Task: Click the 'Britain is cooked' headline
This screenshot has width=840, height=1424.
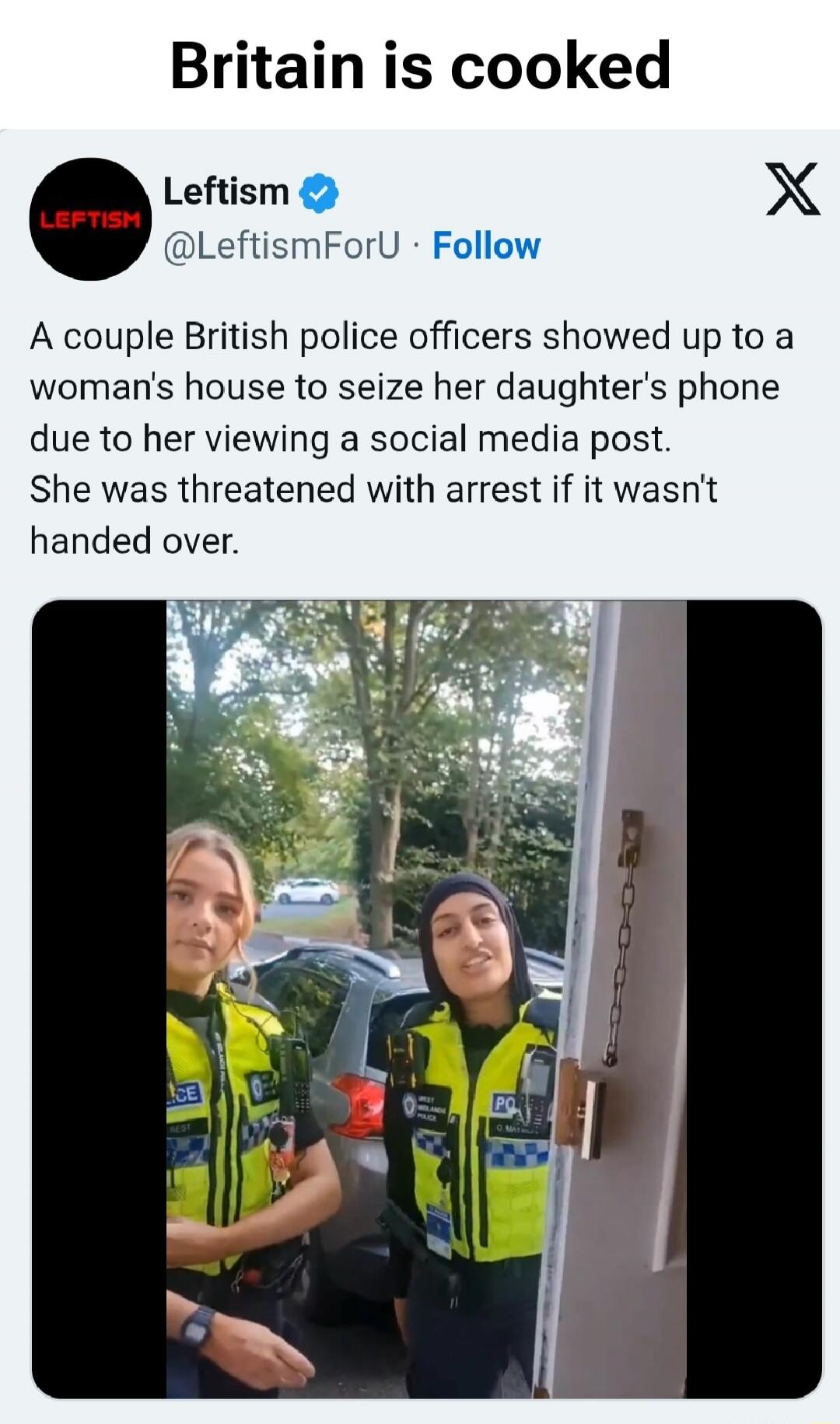Action: point(420,65)
